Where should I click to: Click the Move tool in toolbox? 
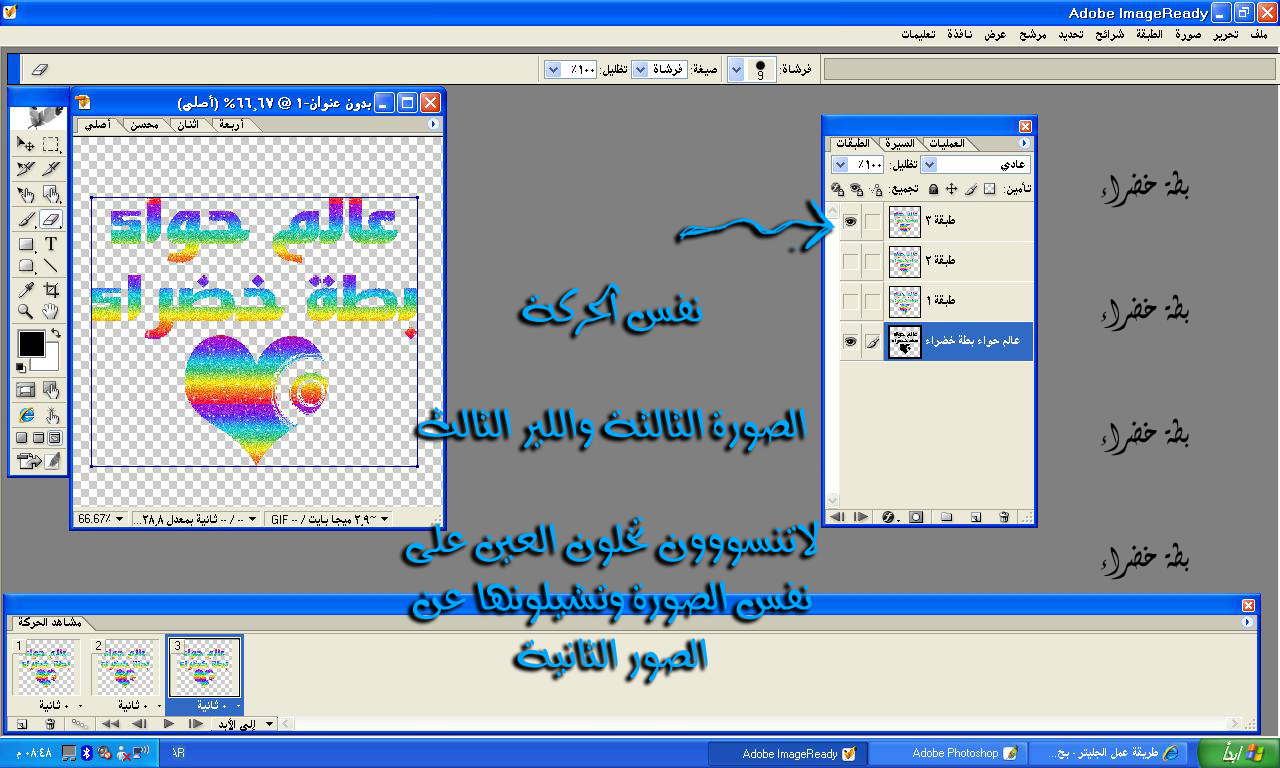27,145
